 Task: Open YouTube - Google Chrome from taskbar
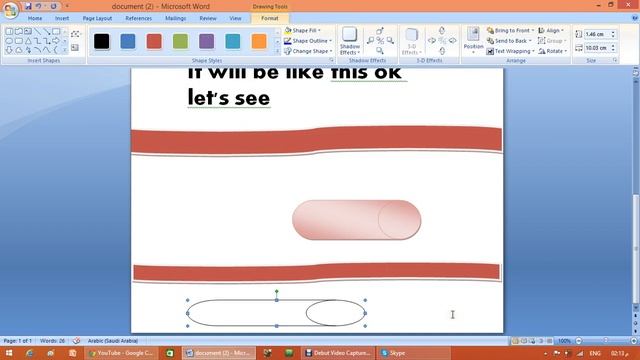[x=121, y=353]
